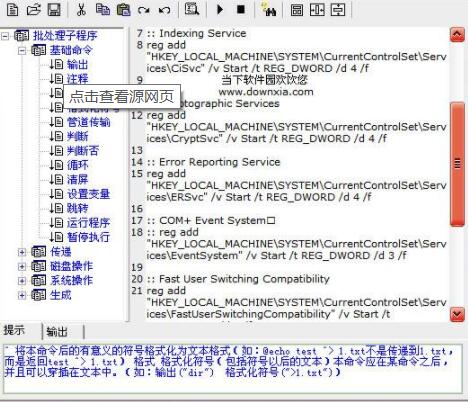This screenshot has width=468, height=402.
Task: Expand the 生成 tree node
Action: pos(22,295)
